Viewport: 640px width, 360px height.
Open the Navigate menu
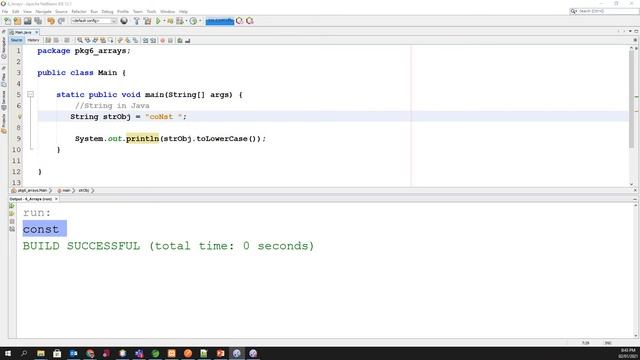(x=43, y=11)
